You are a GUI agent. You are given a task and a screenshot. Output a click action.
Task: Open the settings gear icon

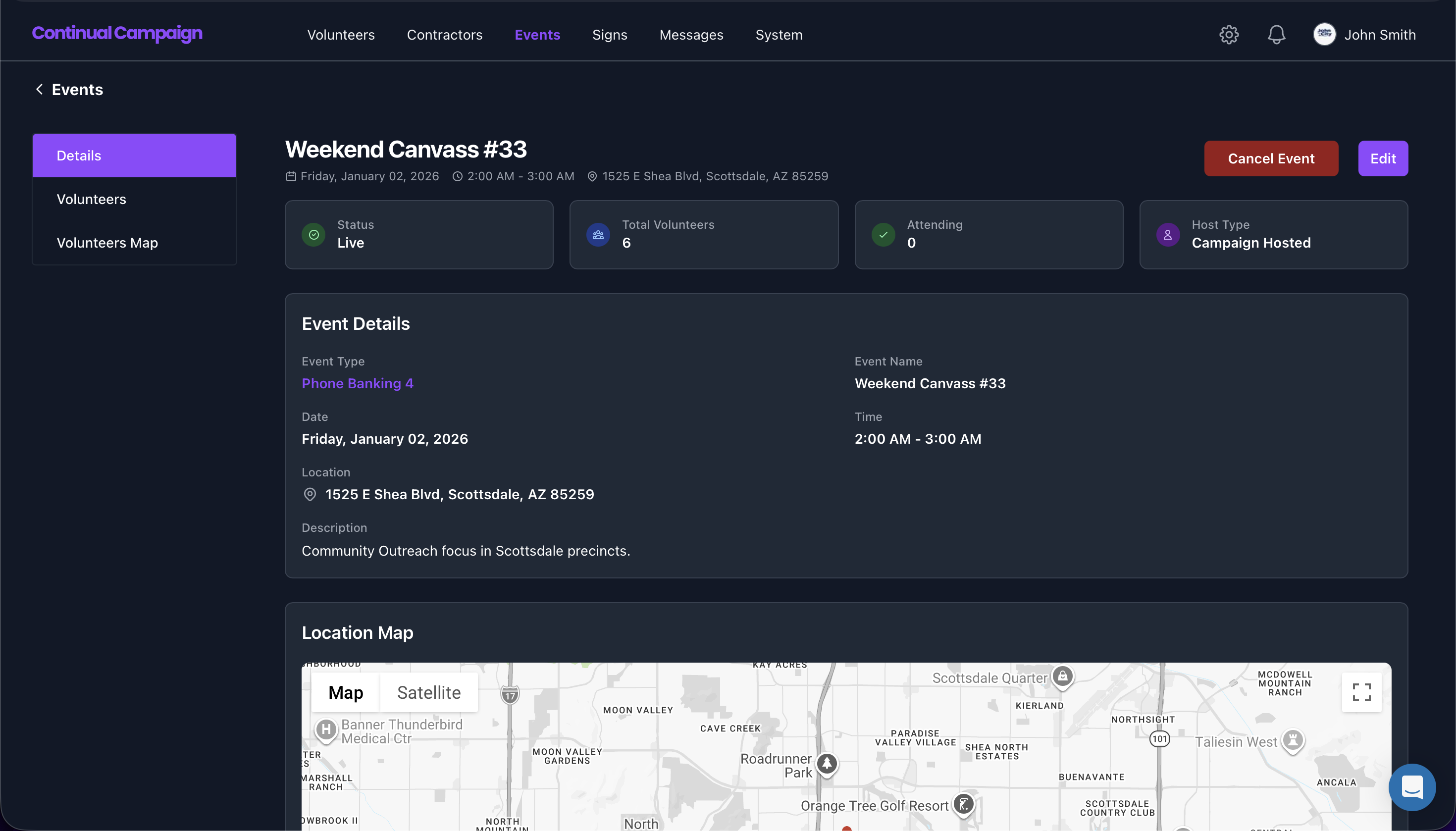(x=1229, y=35)
